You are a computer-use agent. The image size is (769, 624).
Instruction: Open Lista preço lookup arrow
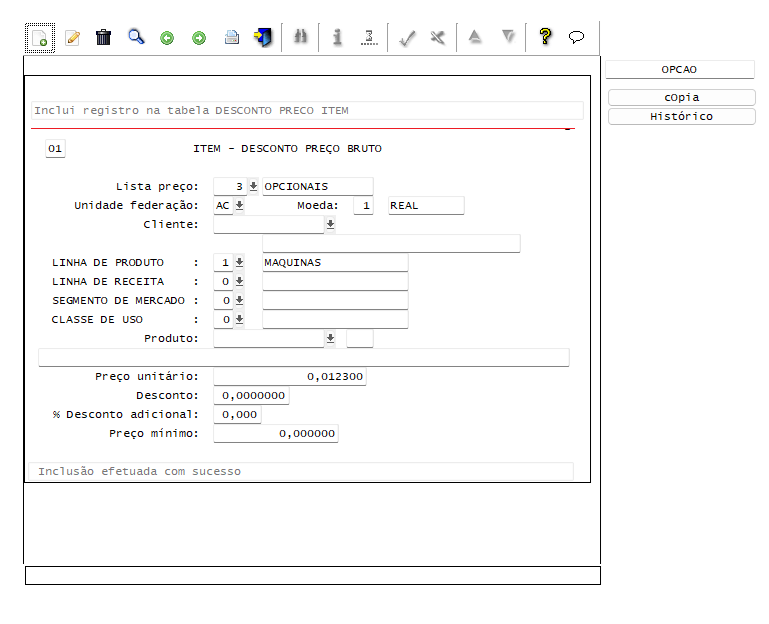253,186
